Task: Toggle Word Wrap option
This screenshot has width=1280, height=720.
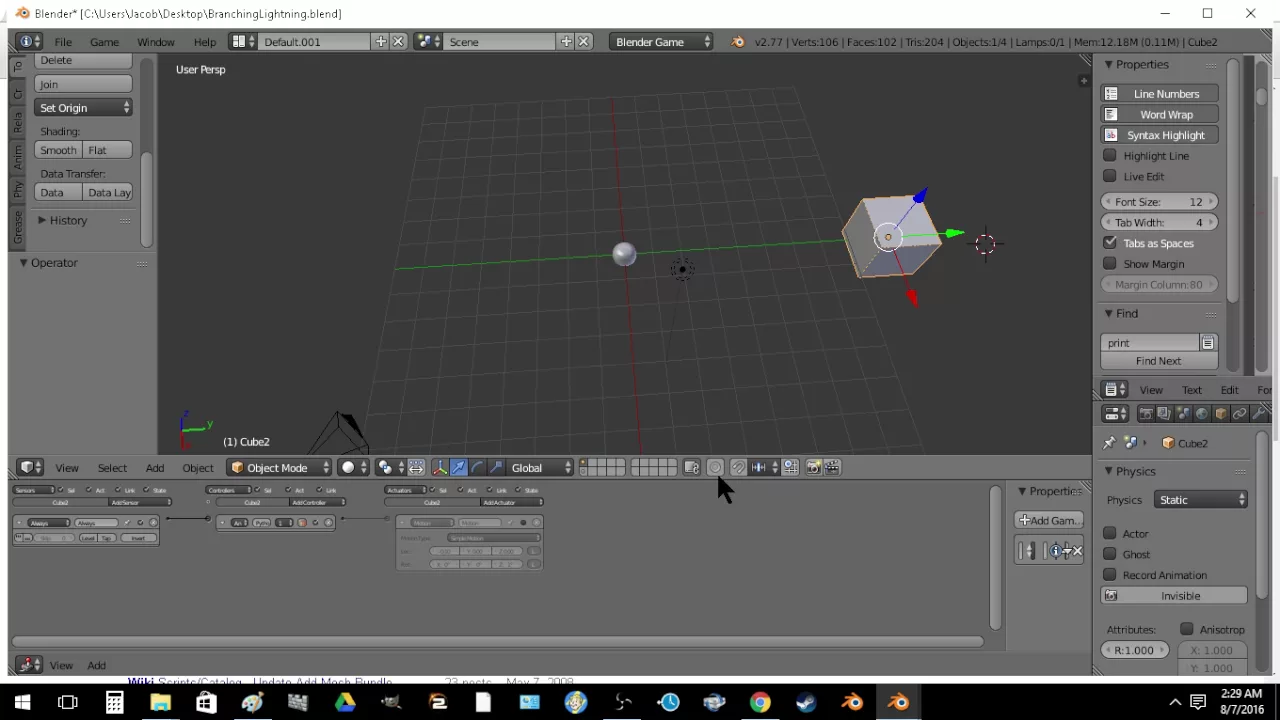Action: [x=1159, y=115]
